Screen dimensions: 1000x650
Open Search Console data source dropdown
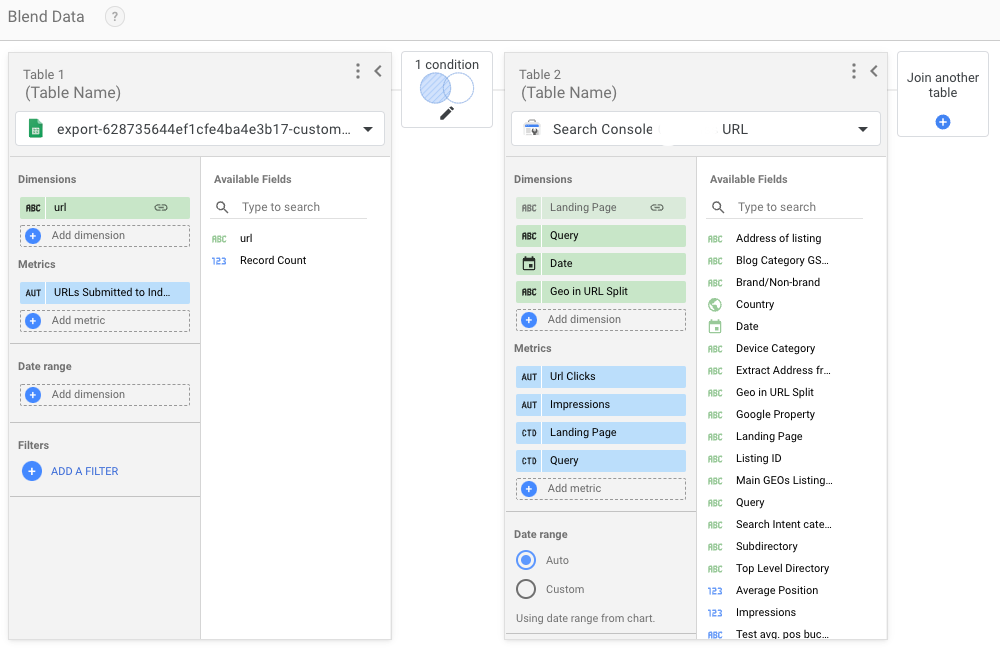696,129
